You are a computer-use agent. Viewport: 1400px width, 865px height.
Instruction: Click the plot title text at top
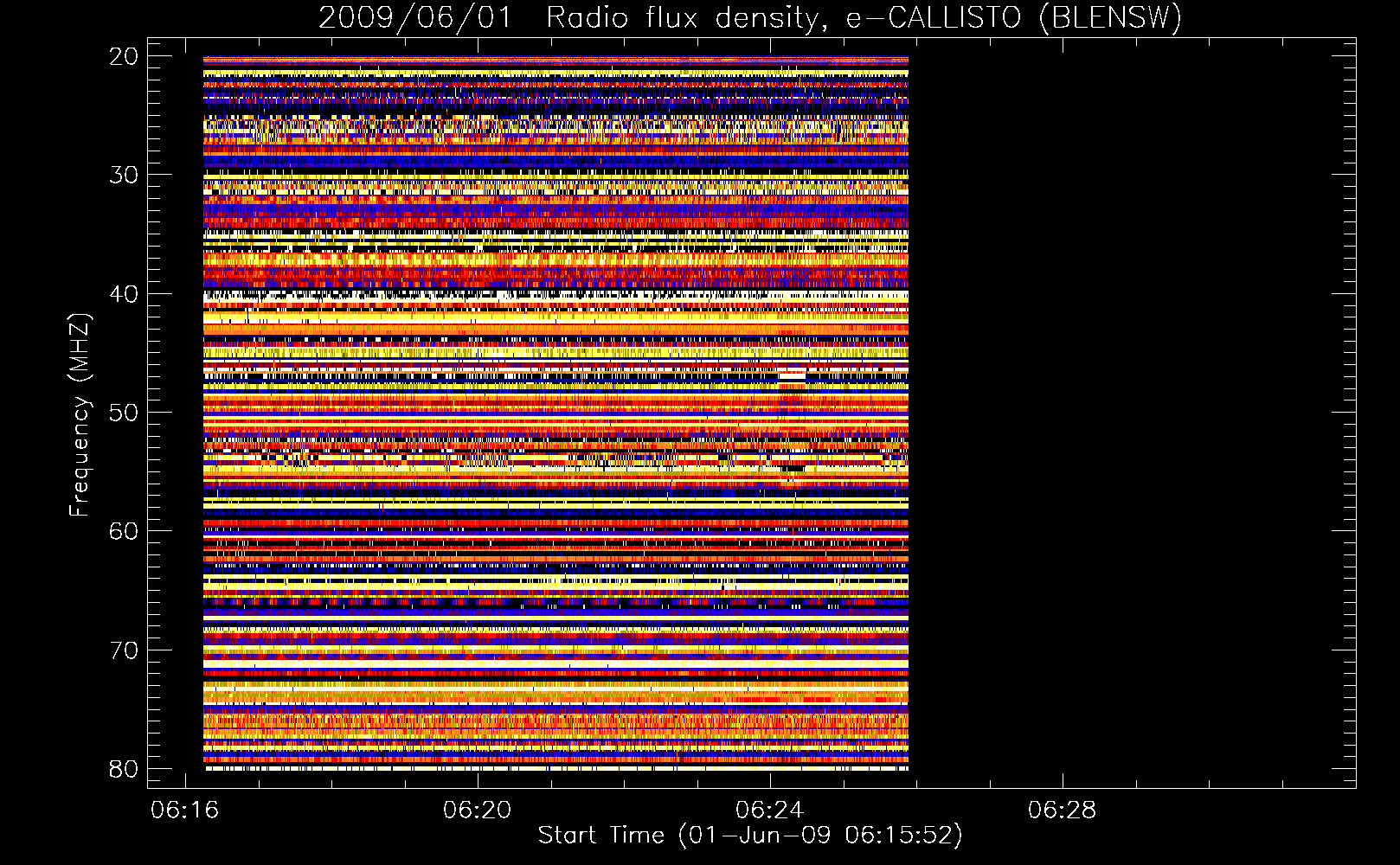click(750, 18)
